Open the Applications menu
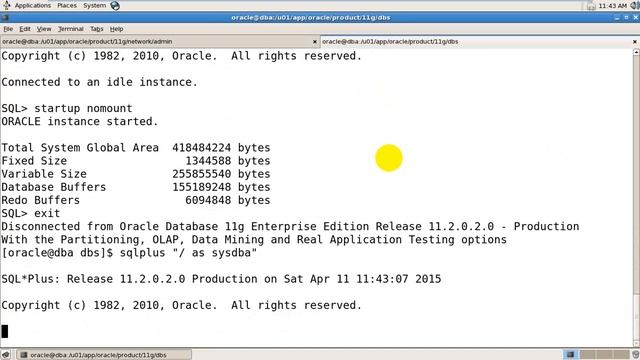 coord(33,5)
